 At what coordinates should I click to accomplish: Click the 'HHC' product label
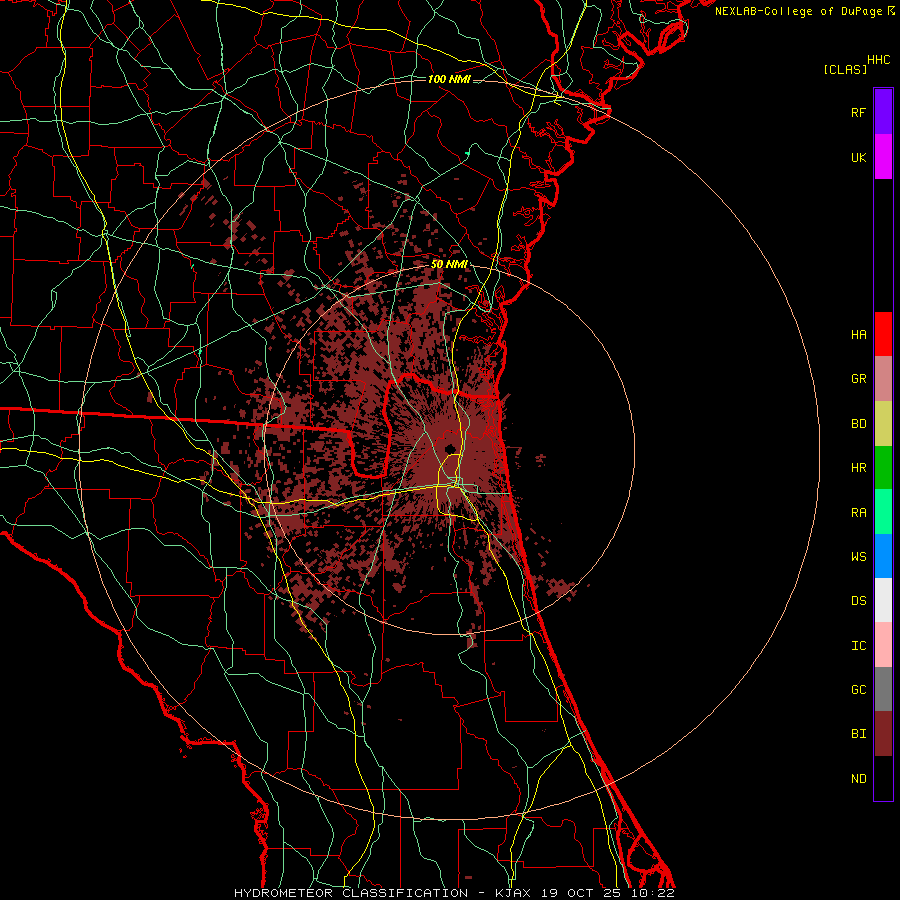click(879, 60)
